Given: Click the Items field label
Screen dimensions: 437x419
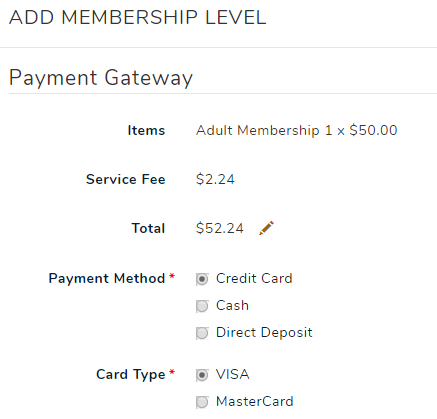Looking at the screenshot, I should pyautogui.click(x=146, y=130).
